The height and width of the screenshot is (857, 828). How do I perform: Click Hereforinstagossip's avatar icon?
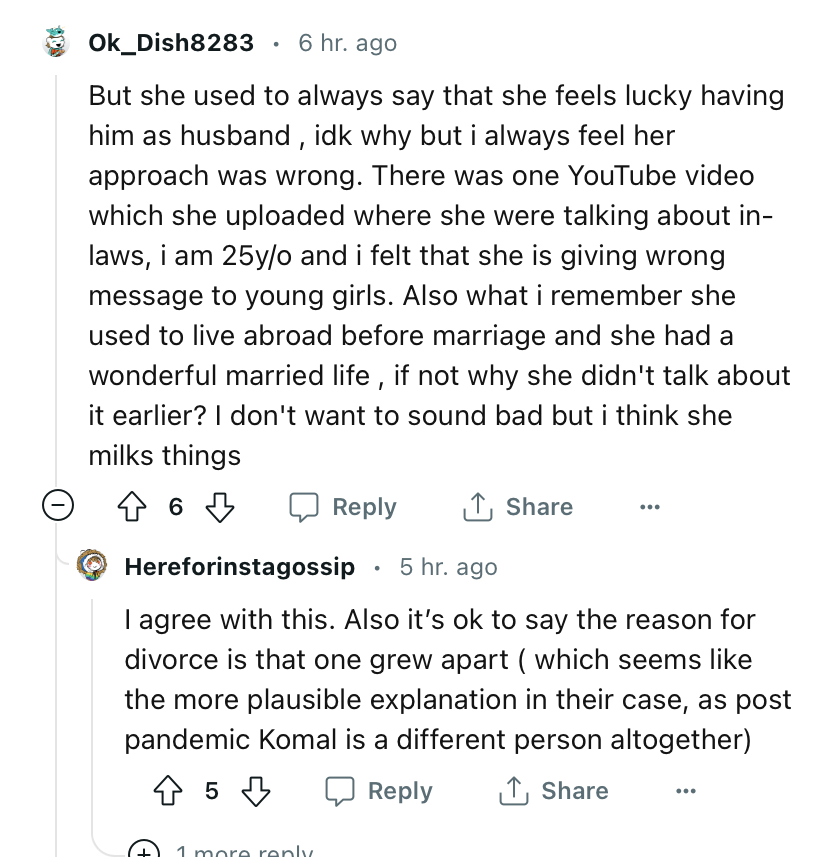pyautogui.click(x=93, y=567)
